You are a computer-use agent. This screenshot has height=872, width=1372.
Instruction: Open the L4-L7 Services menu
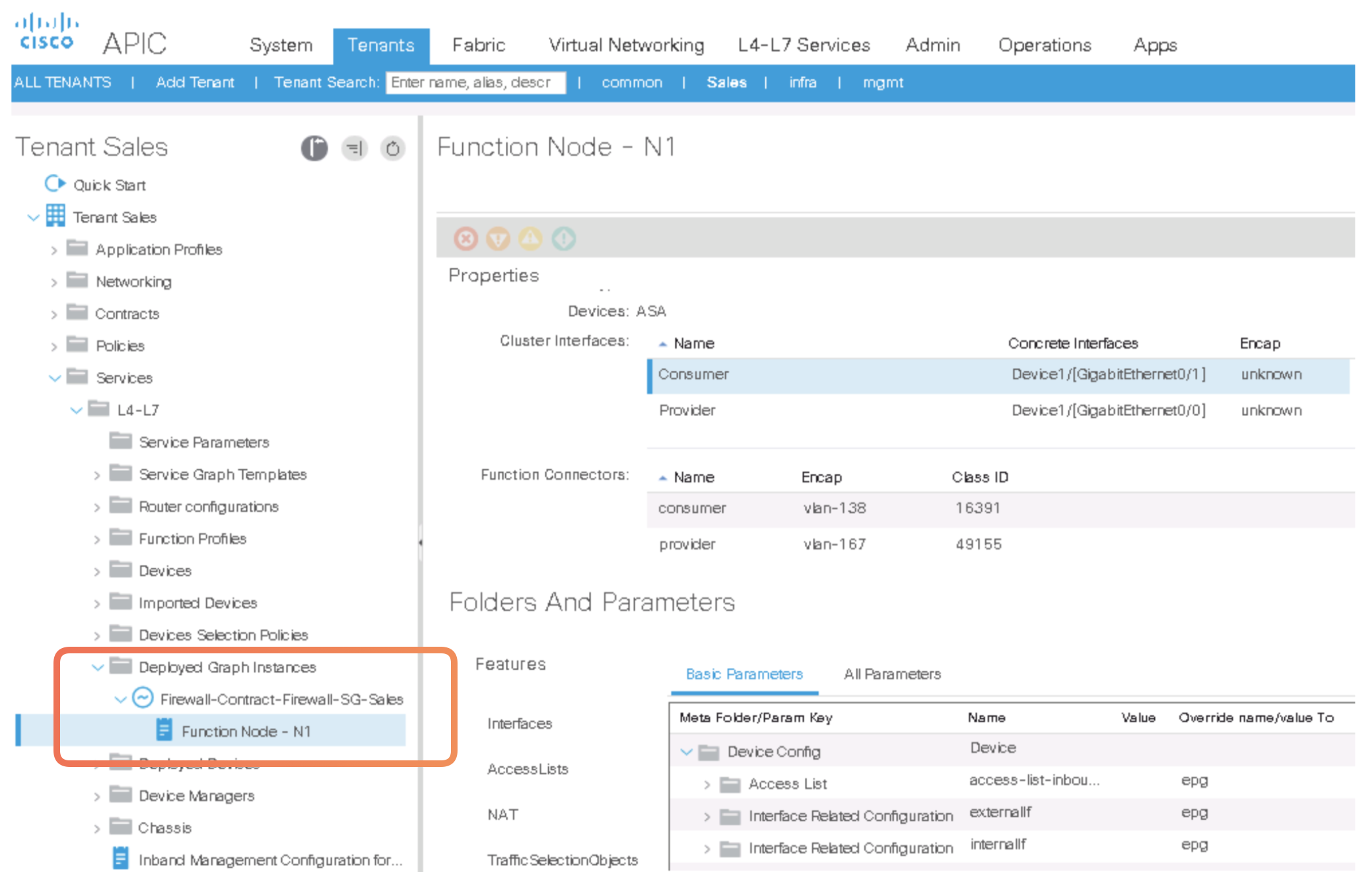(x=804, y=45)
